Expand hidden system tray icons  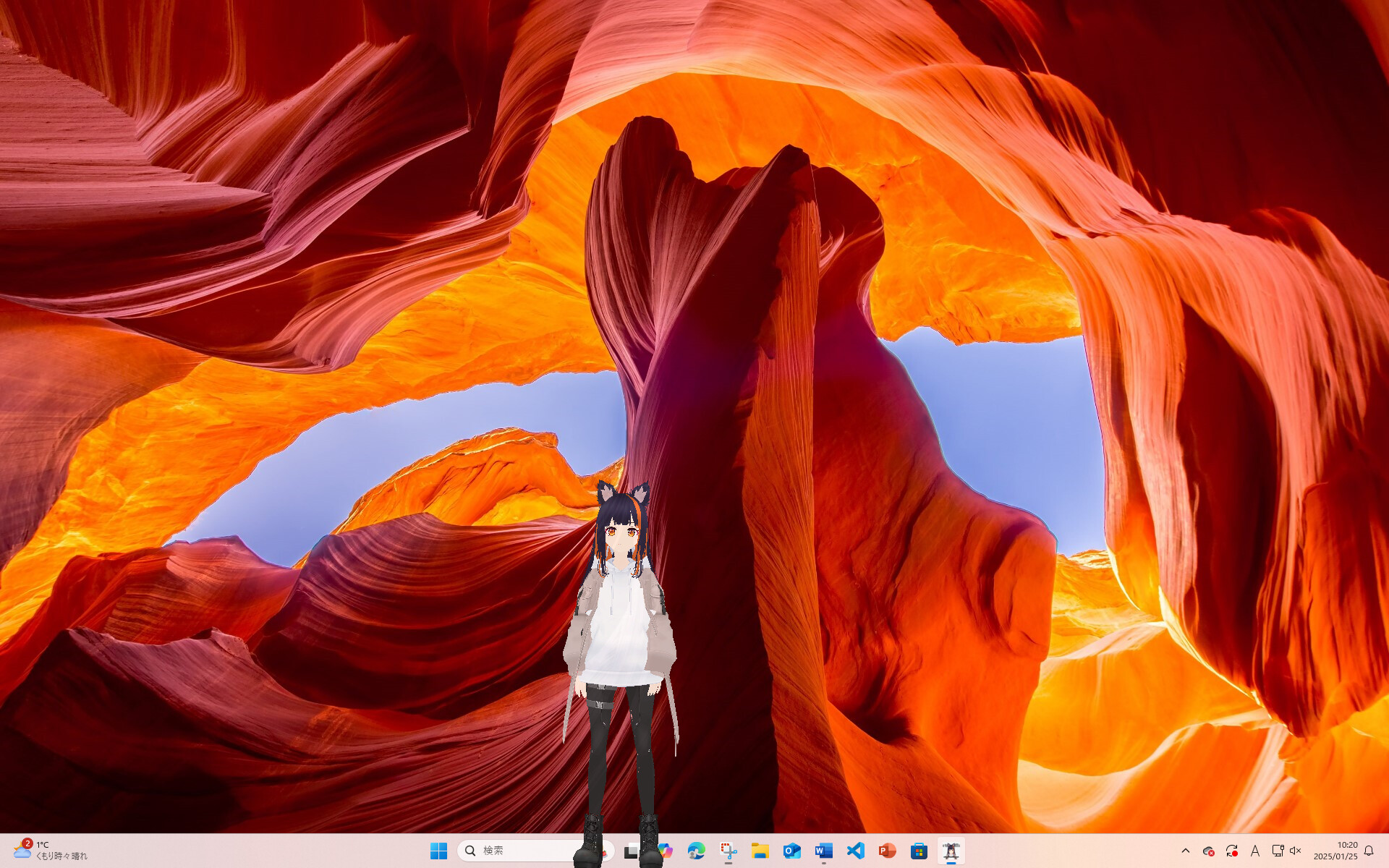1186,851
